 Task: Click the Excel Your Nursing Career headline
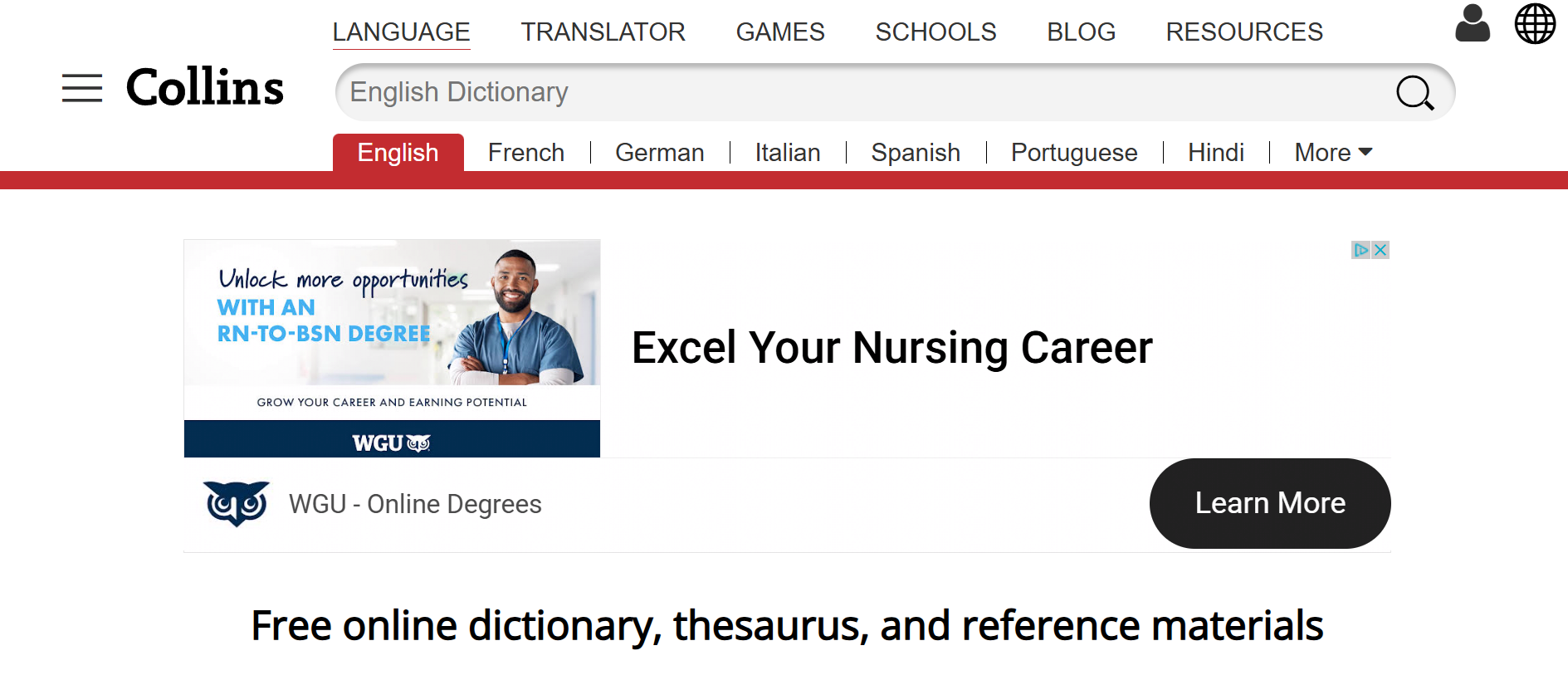(892, 348)
